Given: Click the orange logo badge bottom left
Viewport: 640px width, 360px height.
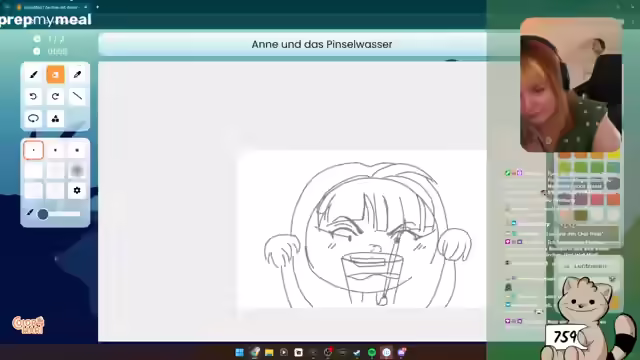Looking at the screenshot, I should (28, 325).
